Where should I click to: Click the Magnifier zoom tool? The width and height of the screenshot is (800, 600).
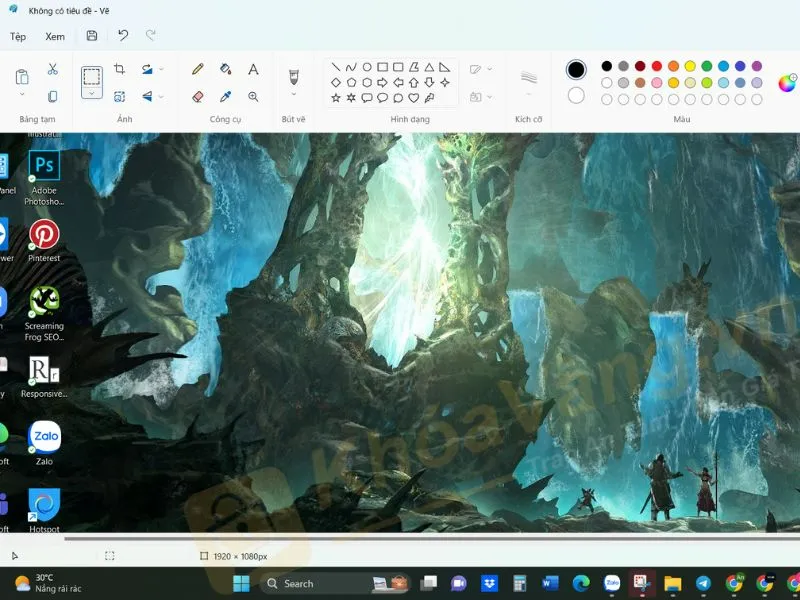click(x=253, y=97)
